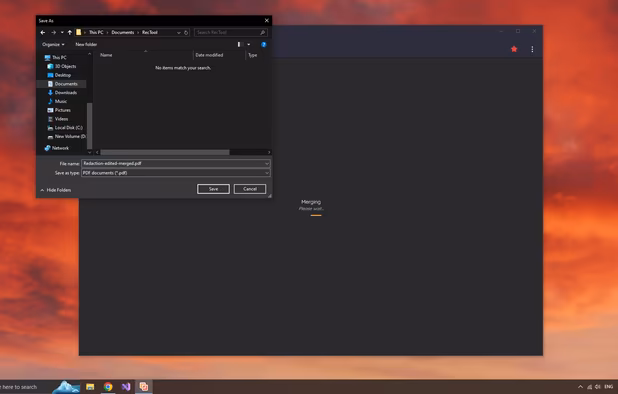Click the Save button
The image size is (618, 394).
click(x=213, y=189)
